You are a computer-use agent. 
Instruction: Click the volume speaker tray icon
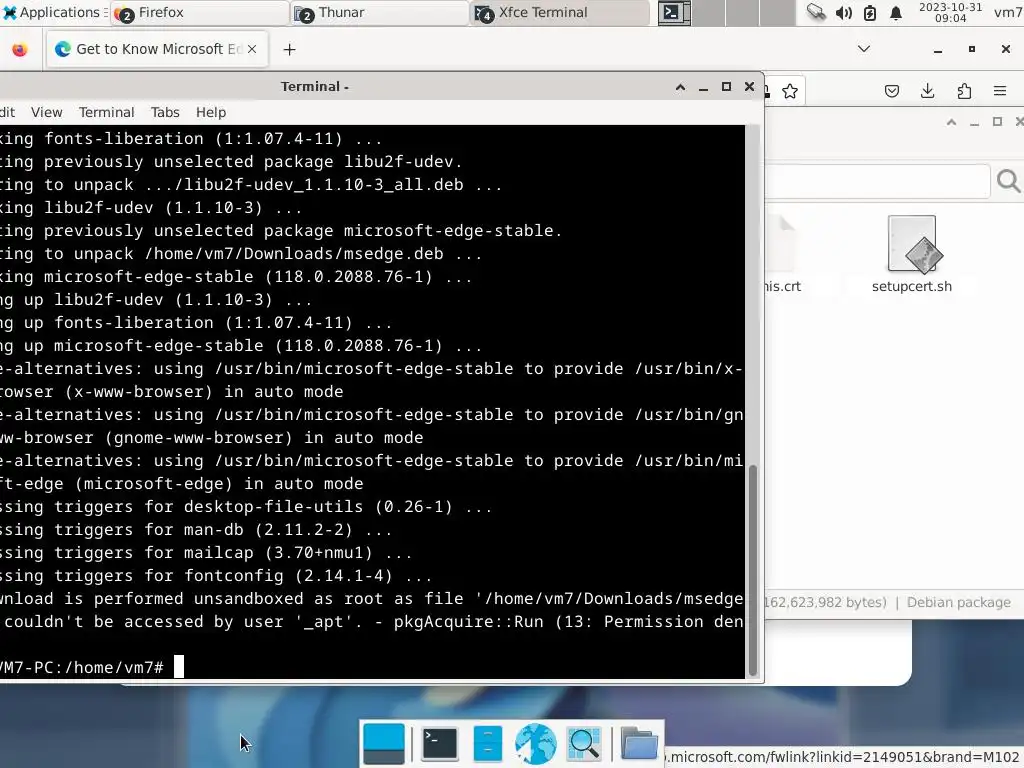click(x=843, y=12)
